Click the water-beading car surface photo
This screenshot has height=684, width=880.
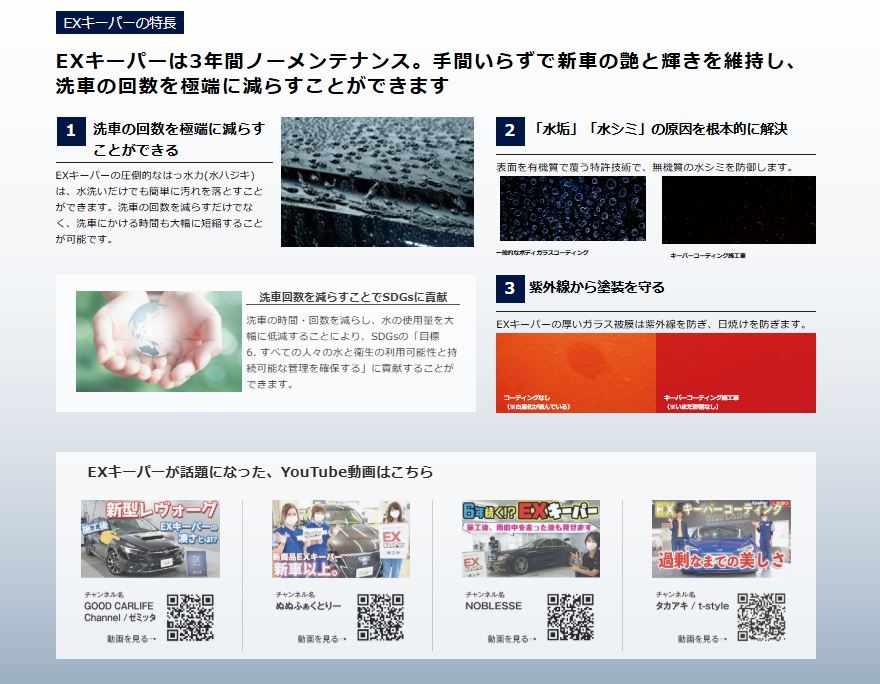(x=377, y=182)
